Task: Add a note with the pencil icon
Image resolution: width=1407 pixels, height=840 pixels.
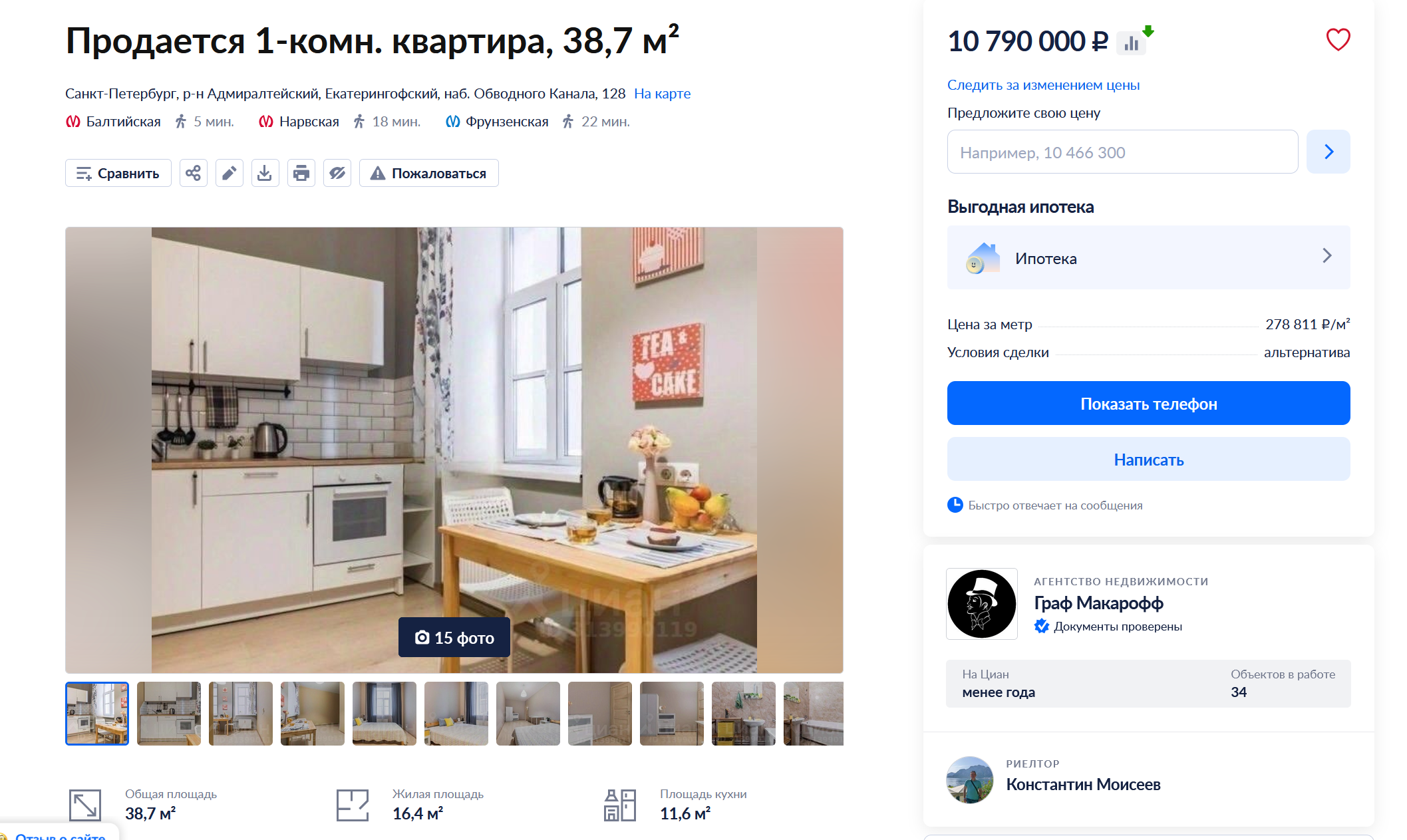Action: [229, 173]
